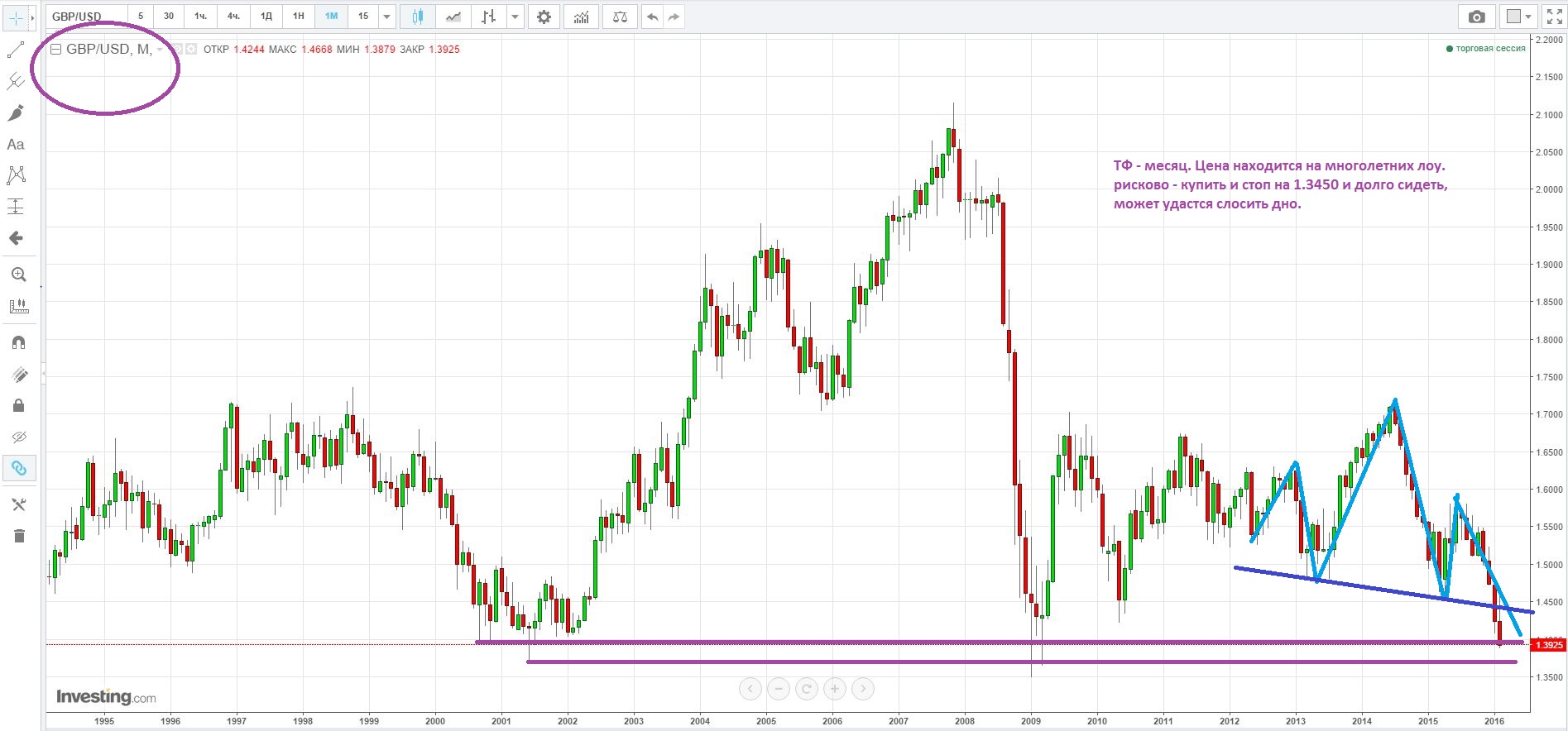Open the indicators menu

click(582, 17)
